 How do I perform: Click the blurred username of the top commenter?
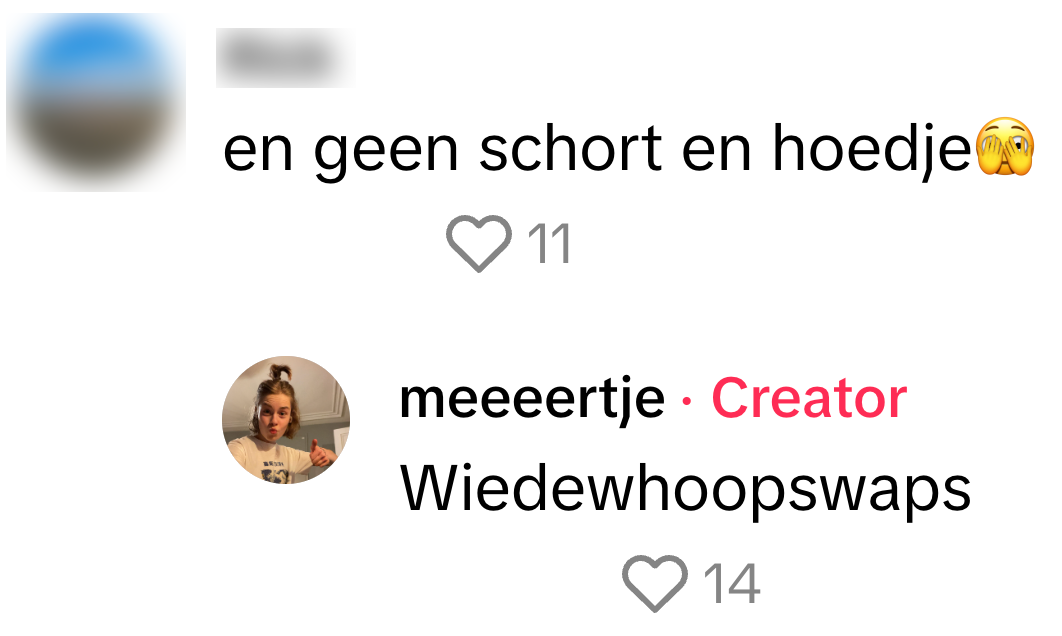pos(284,58)
